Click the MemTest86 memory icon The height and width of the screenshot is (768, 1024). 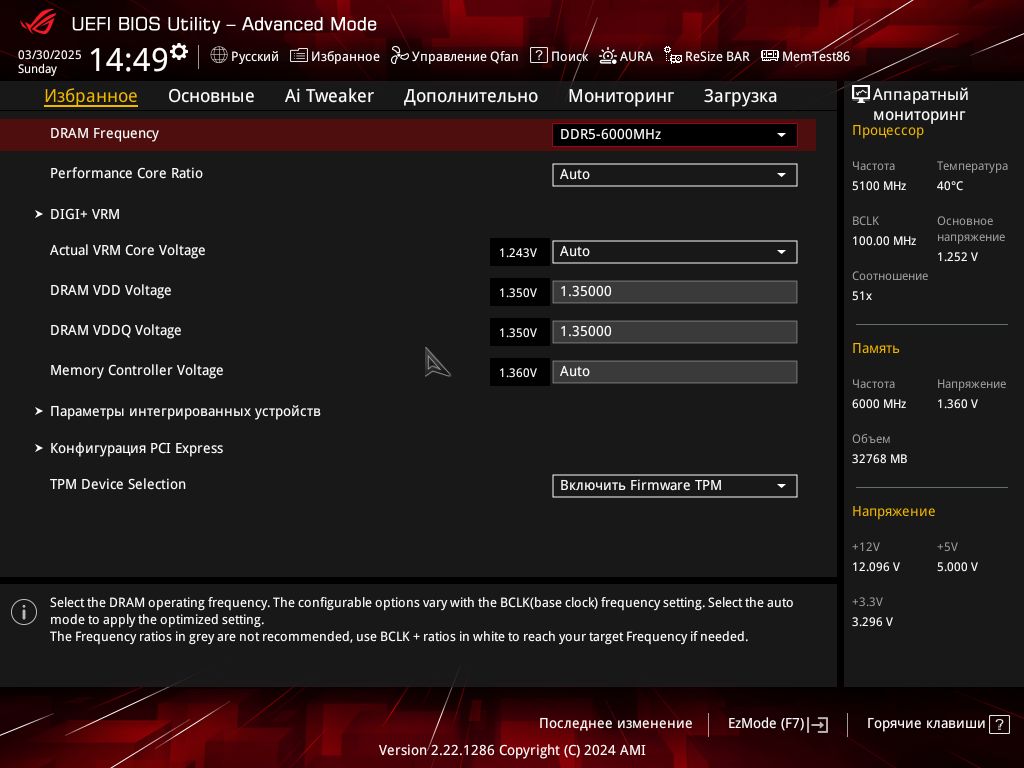(770, 56)
